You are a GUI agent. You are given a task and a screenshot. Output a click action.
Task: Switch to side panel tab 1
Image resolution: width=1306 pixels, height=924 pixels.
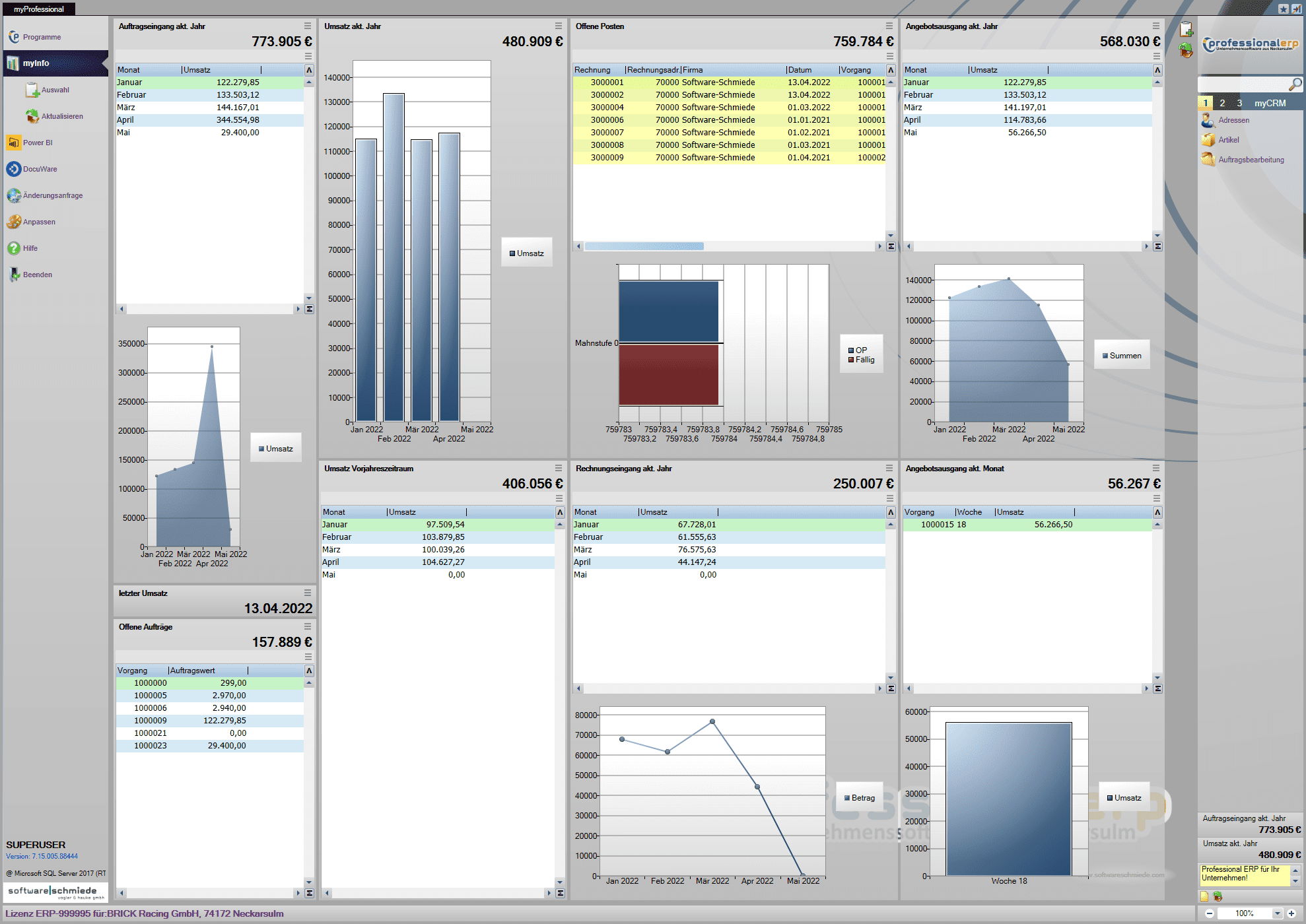pos(1206,103)
